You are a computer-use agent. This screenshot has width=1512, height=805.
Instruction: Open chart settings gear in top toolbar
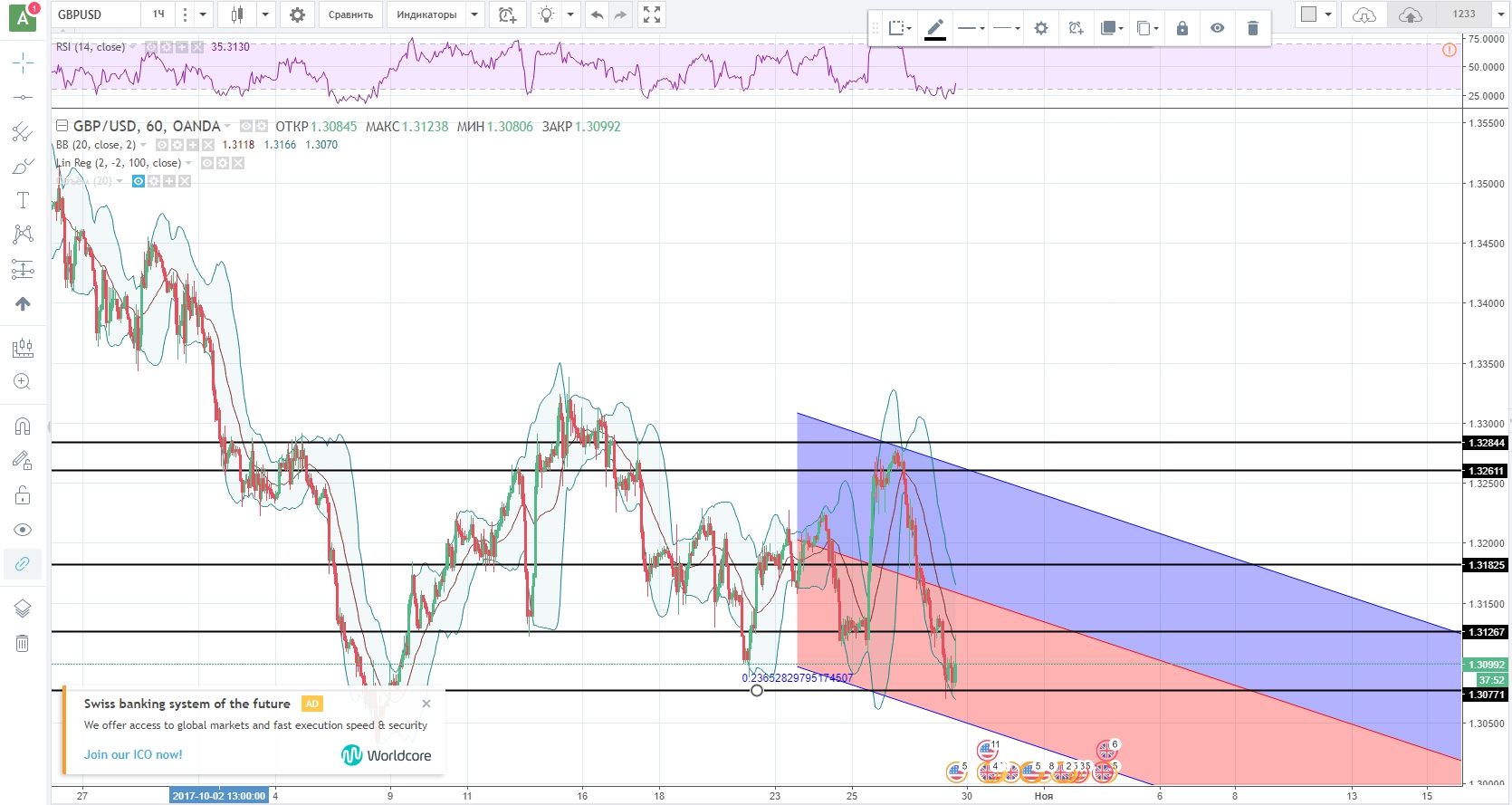click(297, 14)
